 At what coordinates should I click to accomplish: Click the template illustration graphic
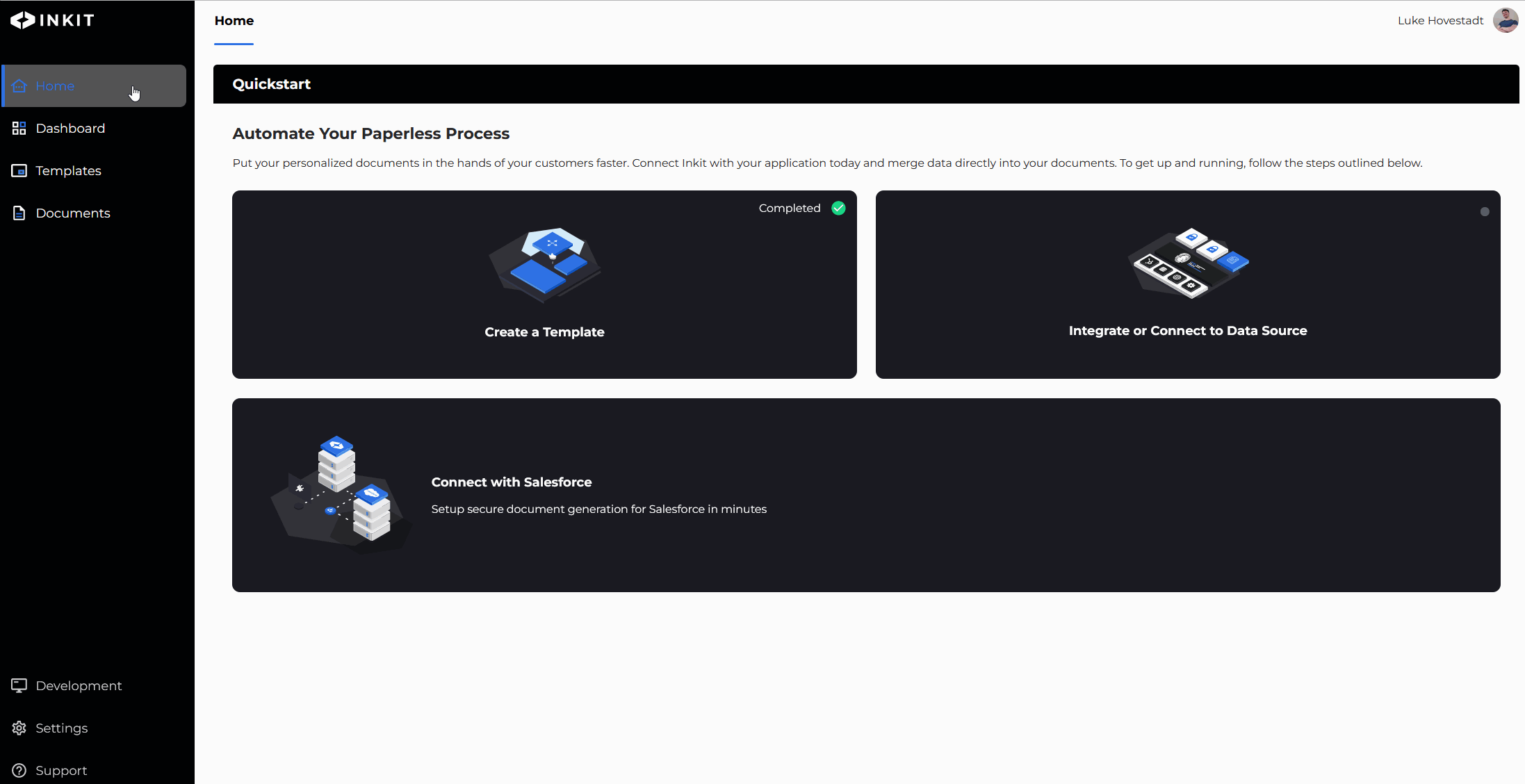[x=546, y=264]
